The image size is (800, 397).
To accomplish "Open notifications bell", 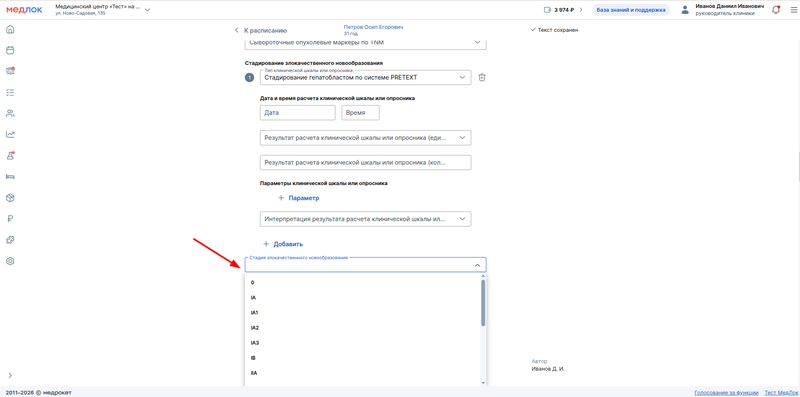I will (x=776, y=10).
